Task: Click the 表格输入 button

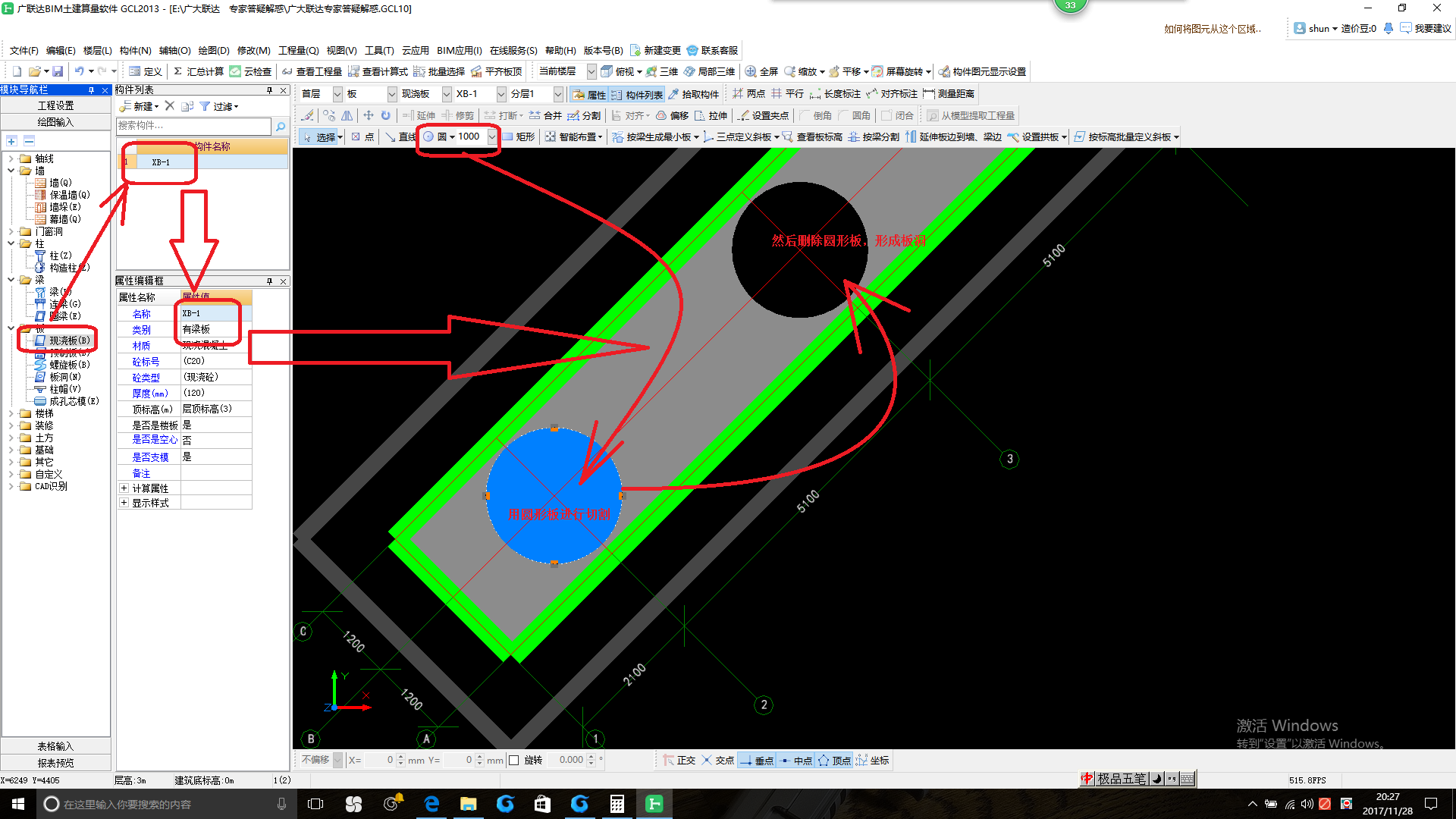Action: click(56, 746)
